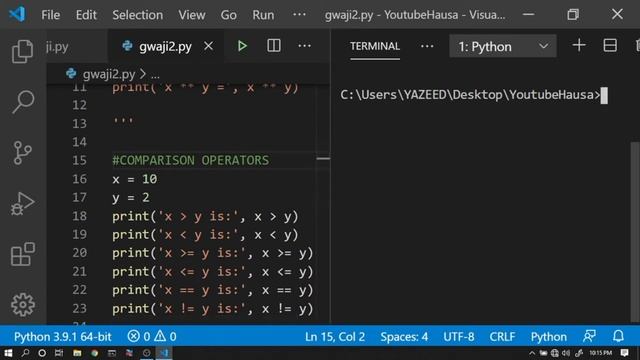Click line 16 'x = 10'
Viewport: 640px width, 360px height.
point(135,179)
